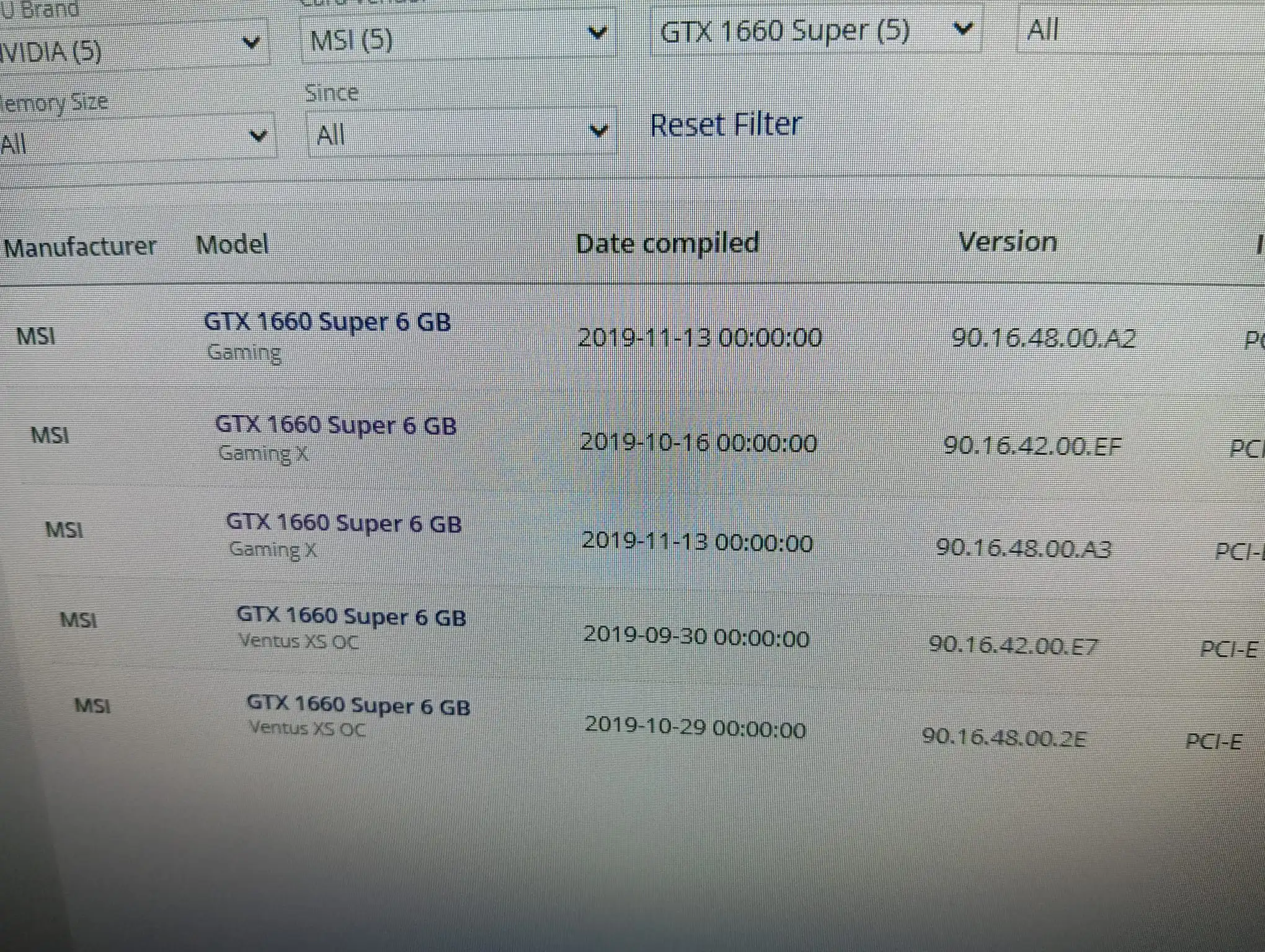Click PCI-E in the 90.16.42.00.E7 row
1265x952 pixels.
(x=1229, y=648)
